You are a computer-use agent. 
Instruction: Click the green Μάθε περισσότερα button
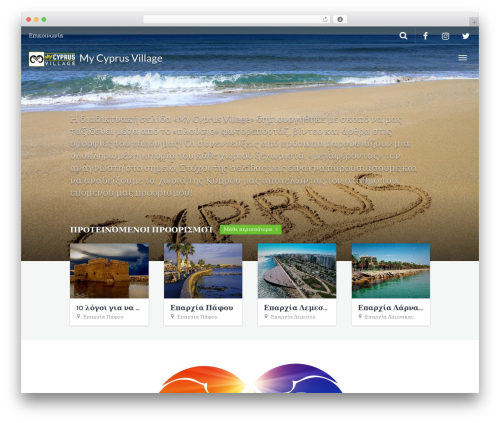pyautogui.click(x=251, y=229)
